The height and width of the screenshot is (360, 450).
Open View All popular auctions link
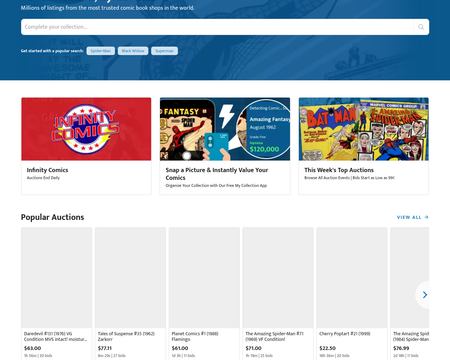coord(413,217)
